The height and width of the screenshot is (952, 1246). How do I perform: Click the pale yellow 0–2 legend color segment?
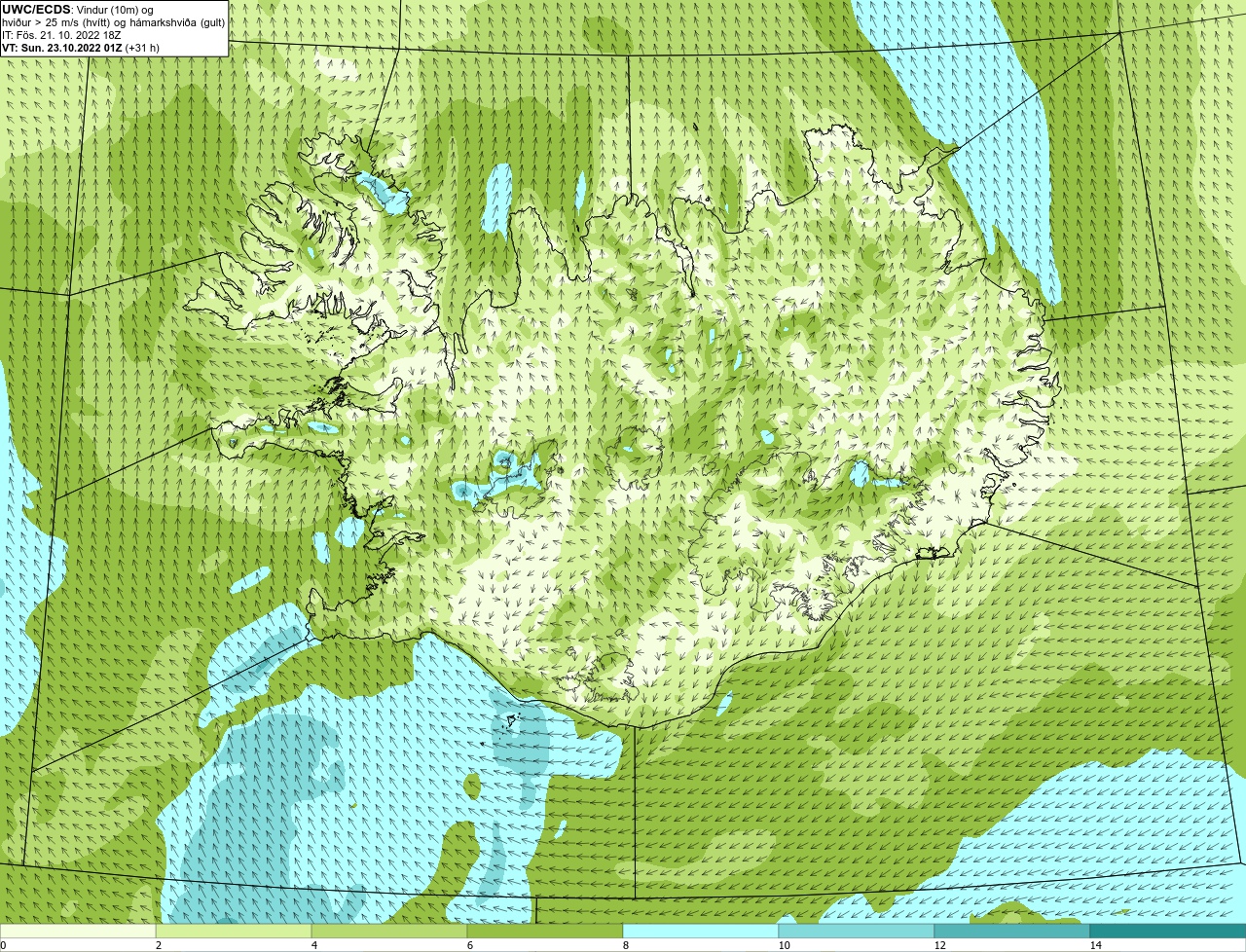pos(78,932)
